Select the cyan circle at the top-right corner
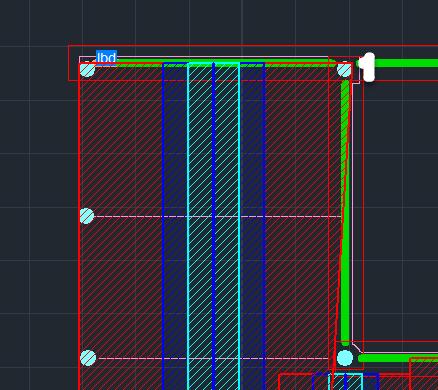 click(344, 70)
